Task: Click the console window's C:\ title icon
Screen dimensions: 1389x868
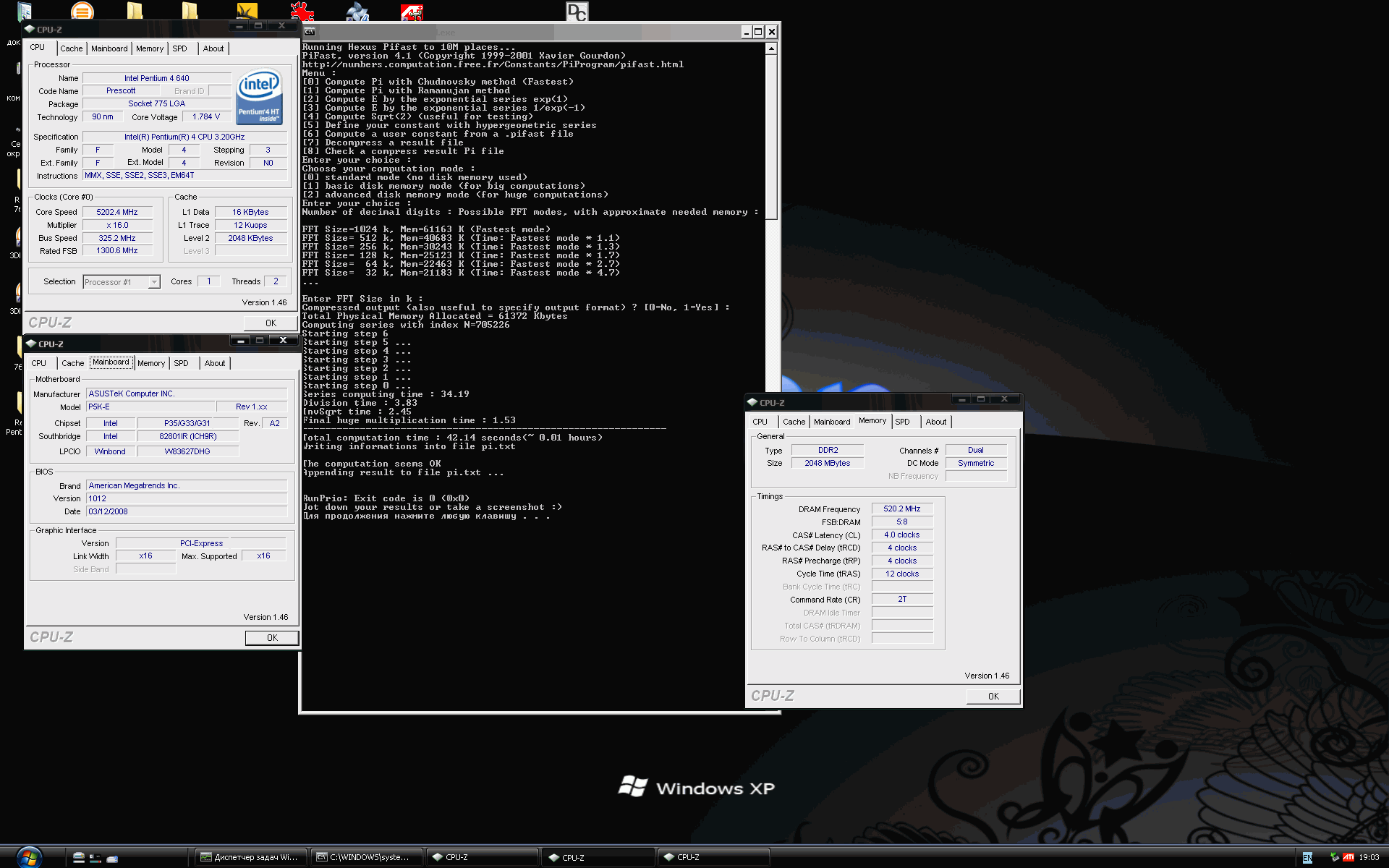Action: pos(310,31)
